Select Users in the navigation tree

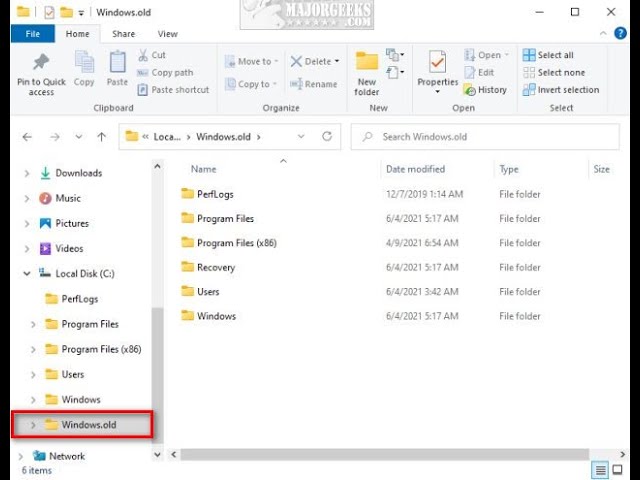pyautogui.click(x=73, y=374)
